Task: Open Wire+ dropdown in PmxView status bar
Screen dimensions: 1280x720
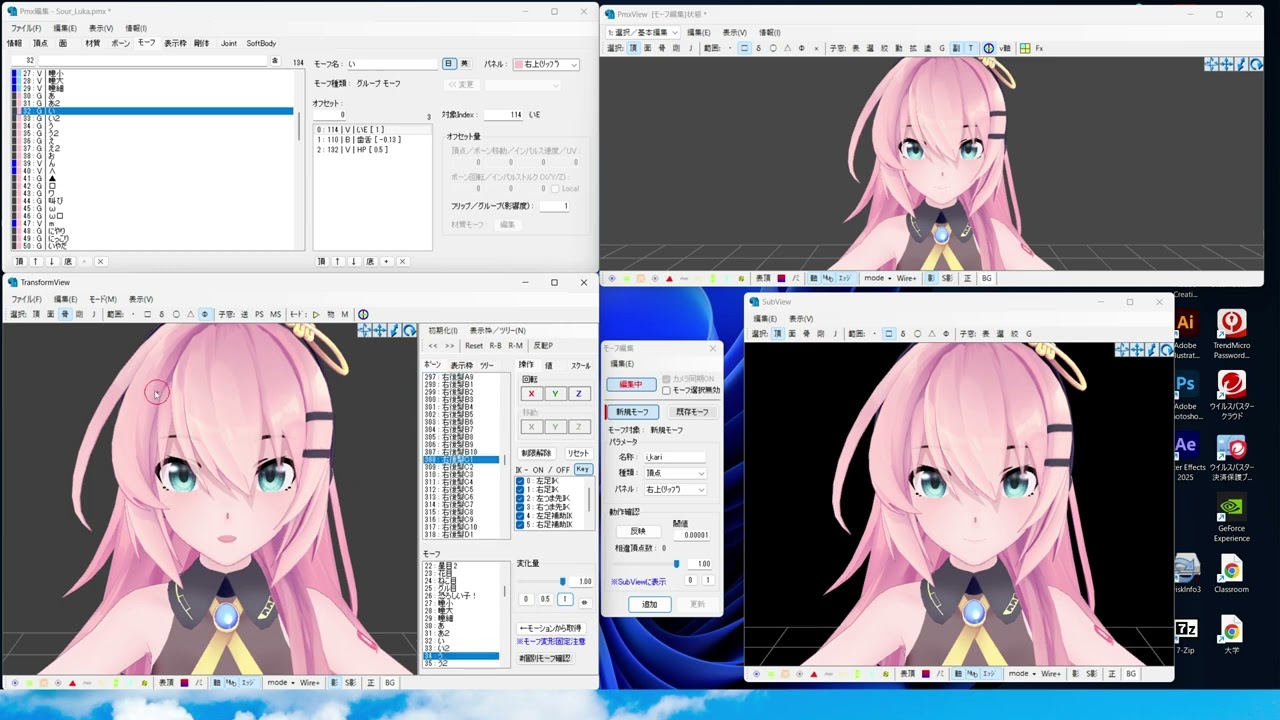Action: click(x=906, y=278)
